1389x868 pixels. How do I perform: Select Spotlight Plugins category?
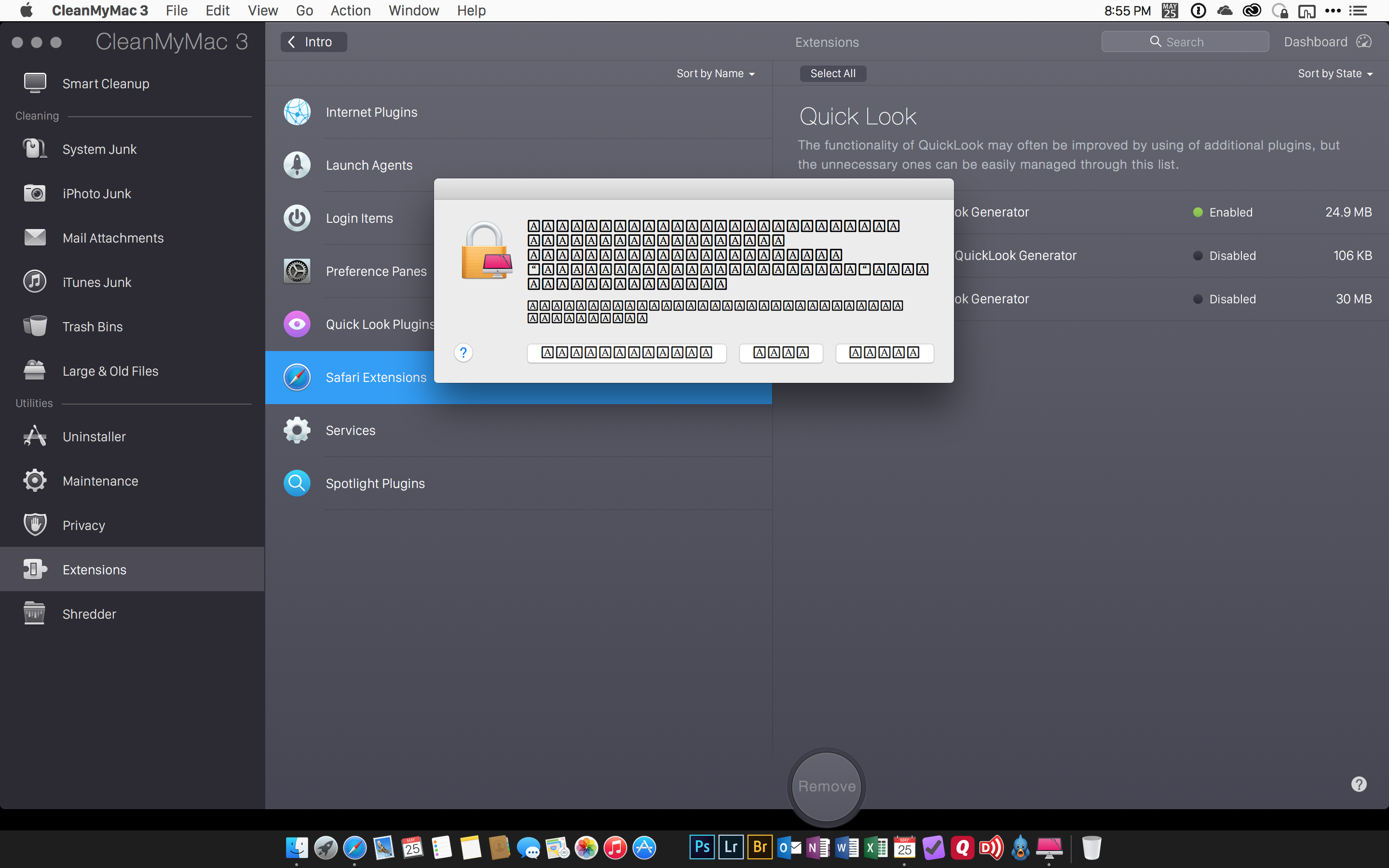point(518,483)
